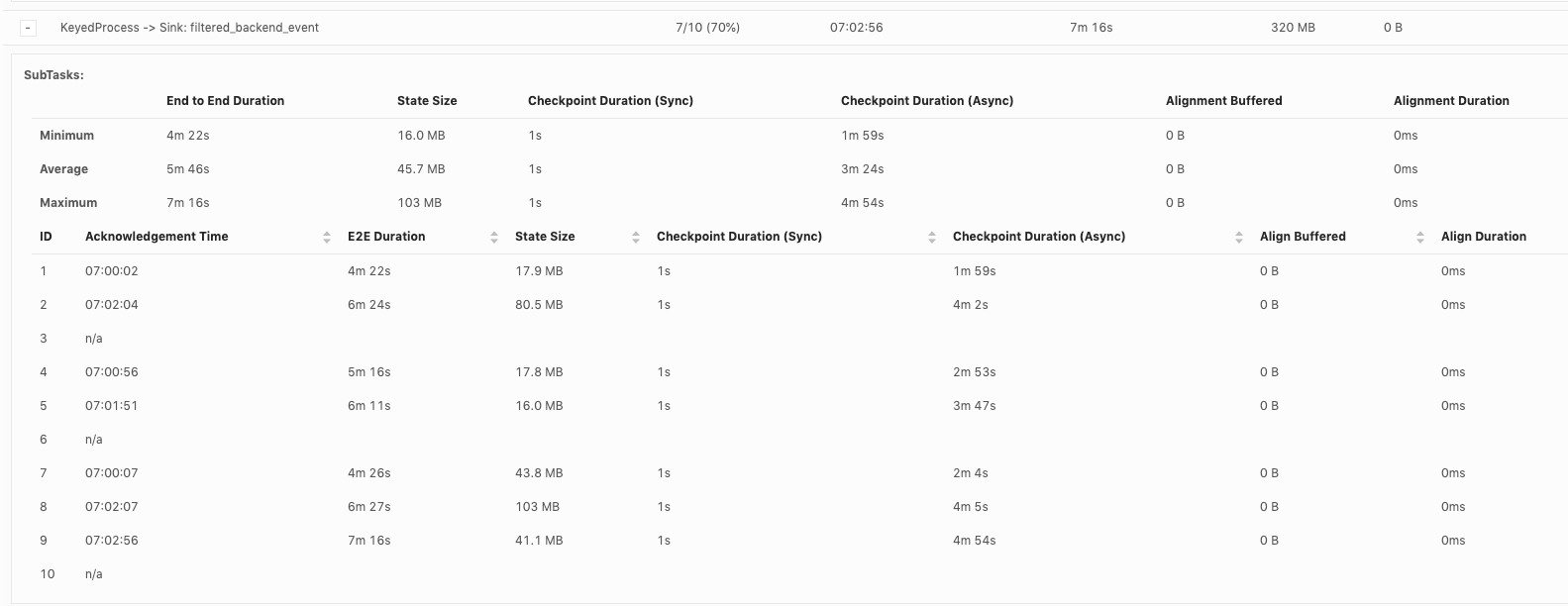Click subtask 1 acknowledgement time 07:00:02
Image resolution: width=1568 pixels, height=606 pixels.
tap(111, 271)
